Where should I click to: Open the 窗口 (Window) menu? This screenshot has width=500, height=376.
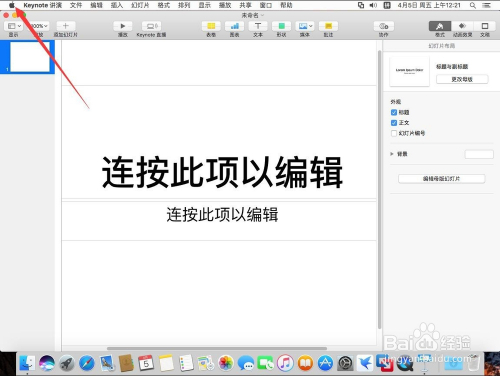coord(266,5)
